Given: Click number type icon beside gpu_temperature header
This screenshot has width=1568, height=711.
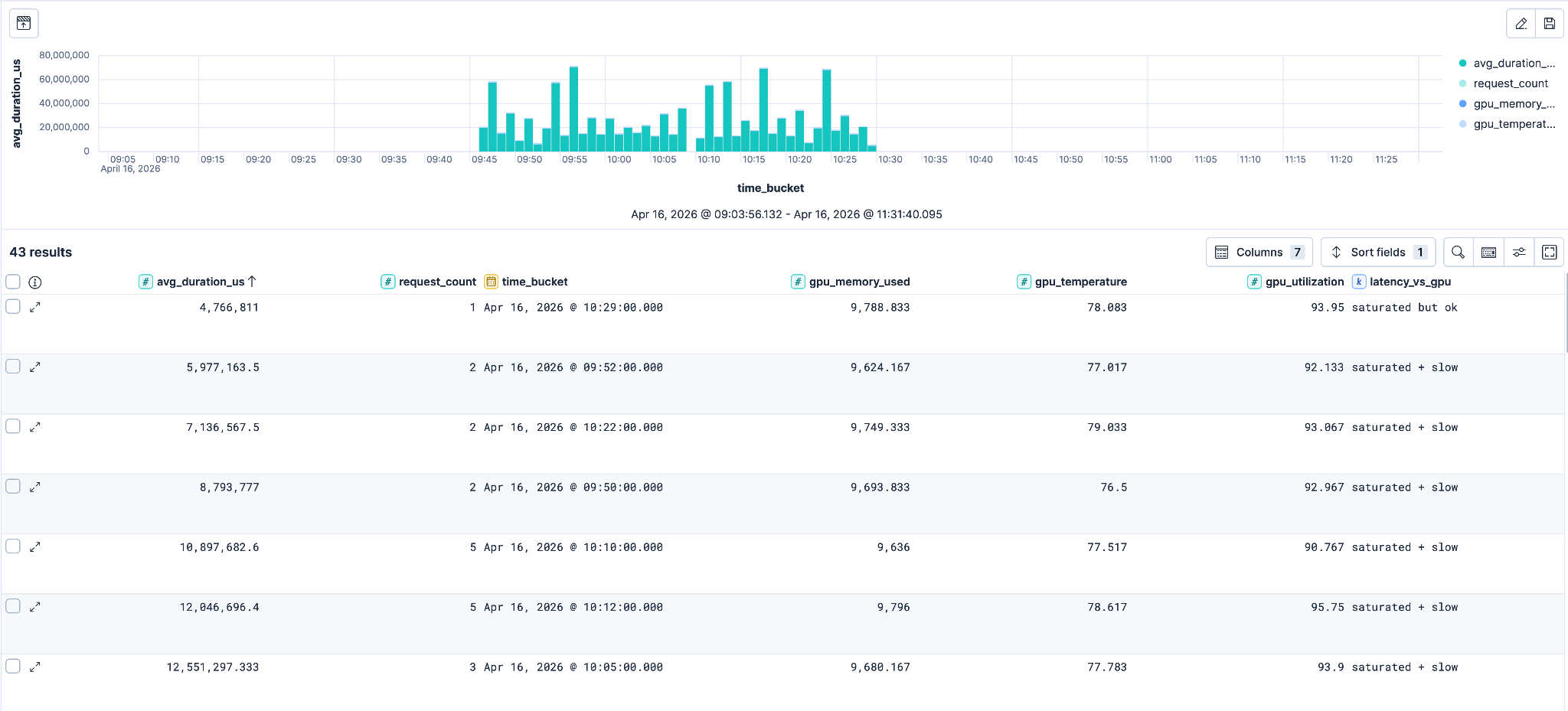Looking at the screenshot, I should click(x=1024, y=282).
